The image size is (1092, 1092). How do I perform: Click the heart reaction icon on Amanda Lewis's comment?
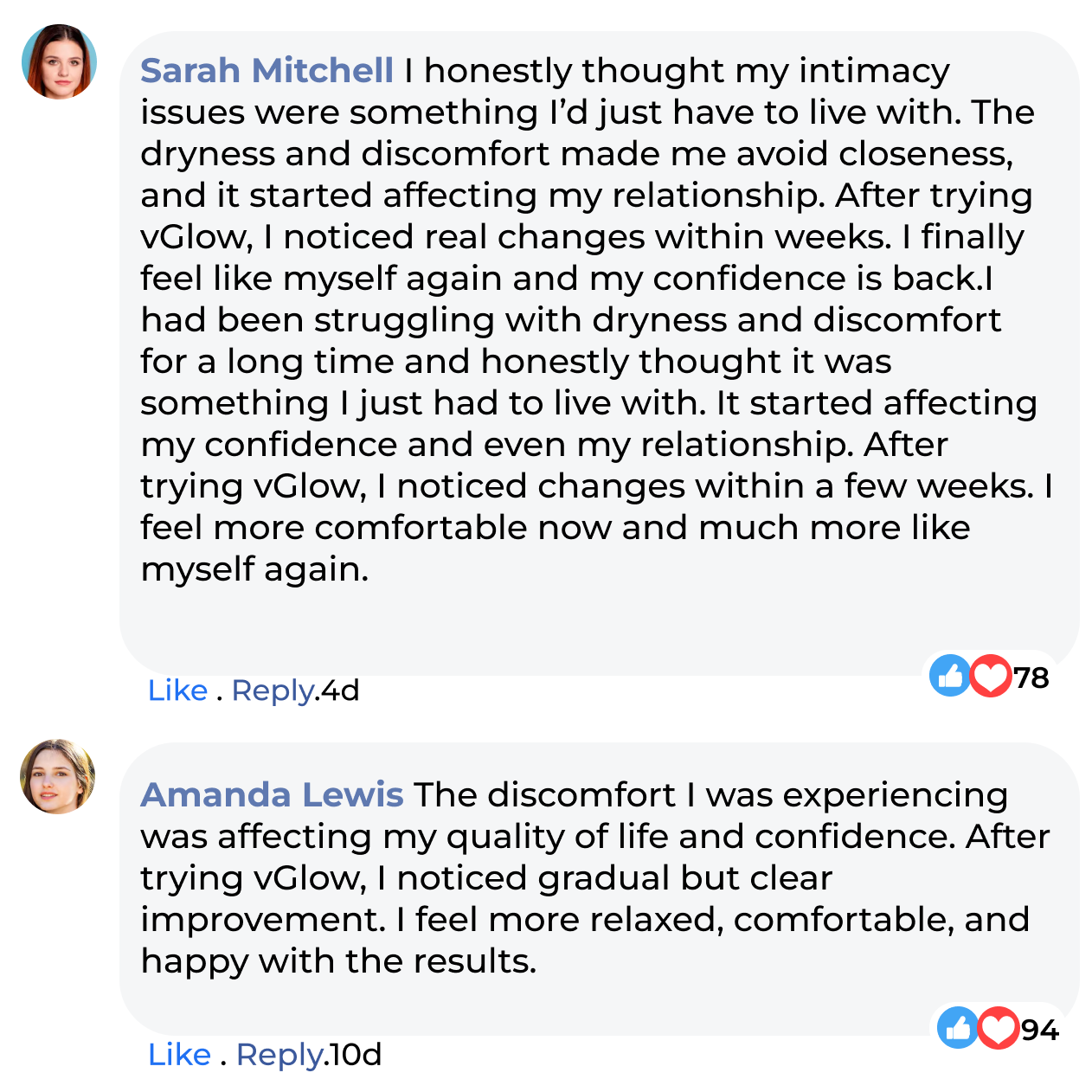pos(998,1028)
